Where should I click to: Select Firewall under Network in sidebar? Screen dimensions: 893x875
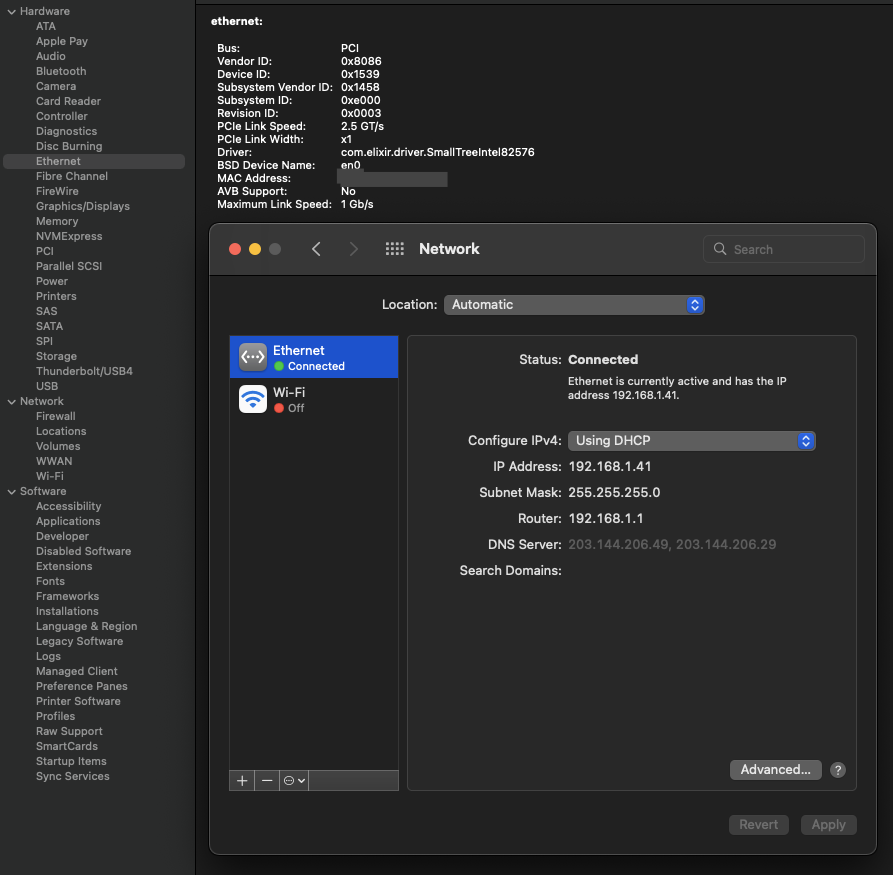point(56,416)
